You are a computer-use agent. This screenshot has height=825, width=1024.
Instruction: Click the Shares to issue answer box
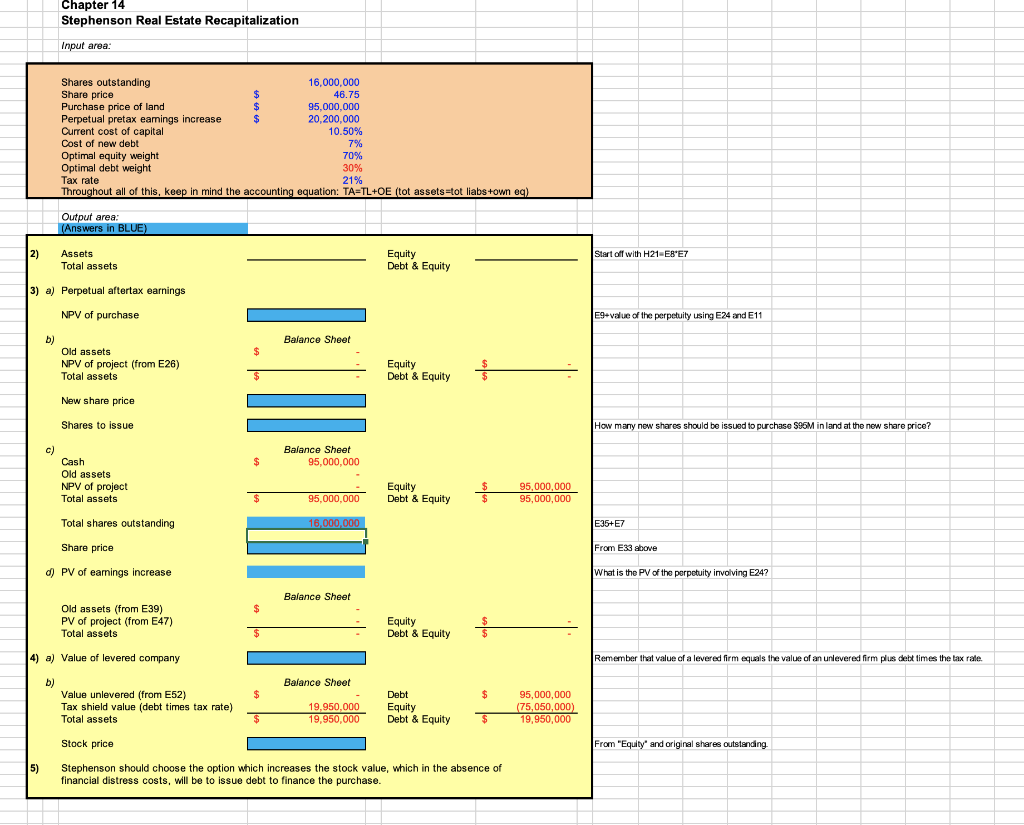306,424
